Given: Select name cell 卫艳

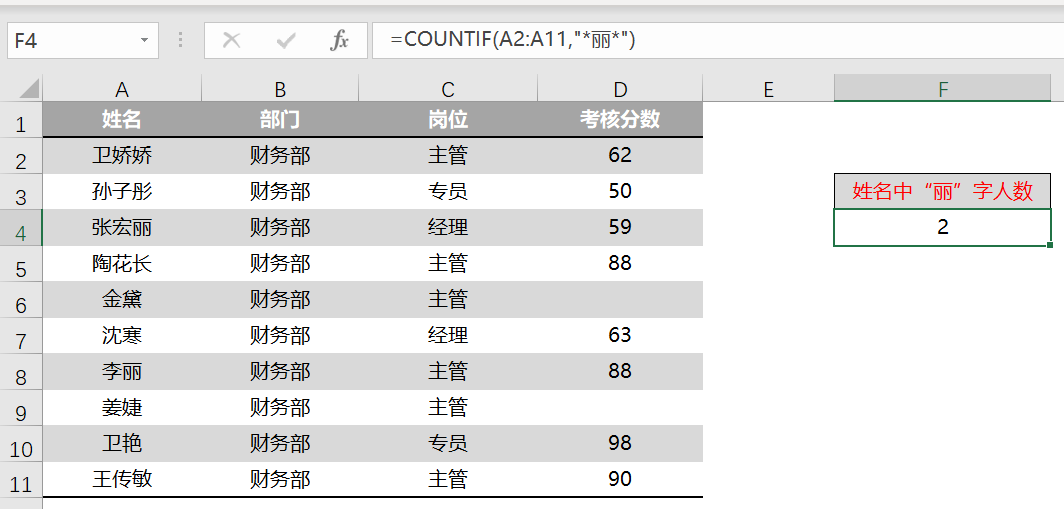Looking at the screenshot, I should point(122,443).
